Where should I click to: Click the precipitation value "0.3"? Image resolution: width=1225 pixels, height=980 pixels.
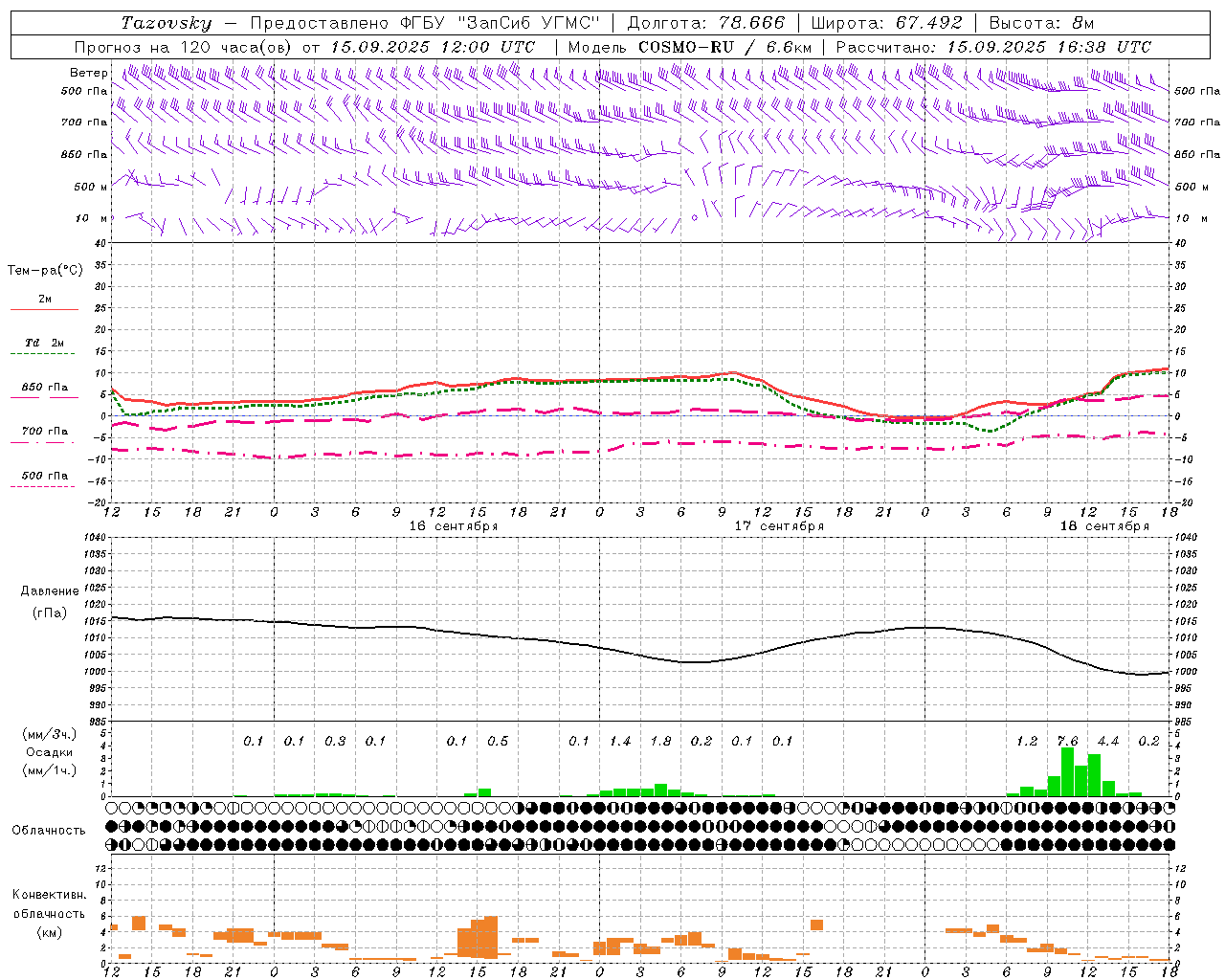335,742
